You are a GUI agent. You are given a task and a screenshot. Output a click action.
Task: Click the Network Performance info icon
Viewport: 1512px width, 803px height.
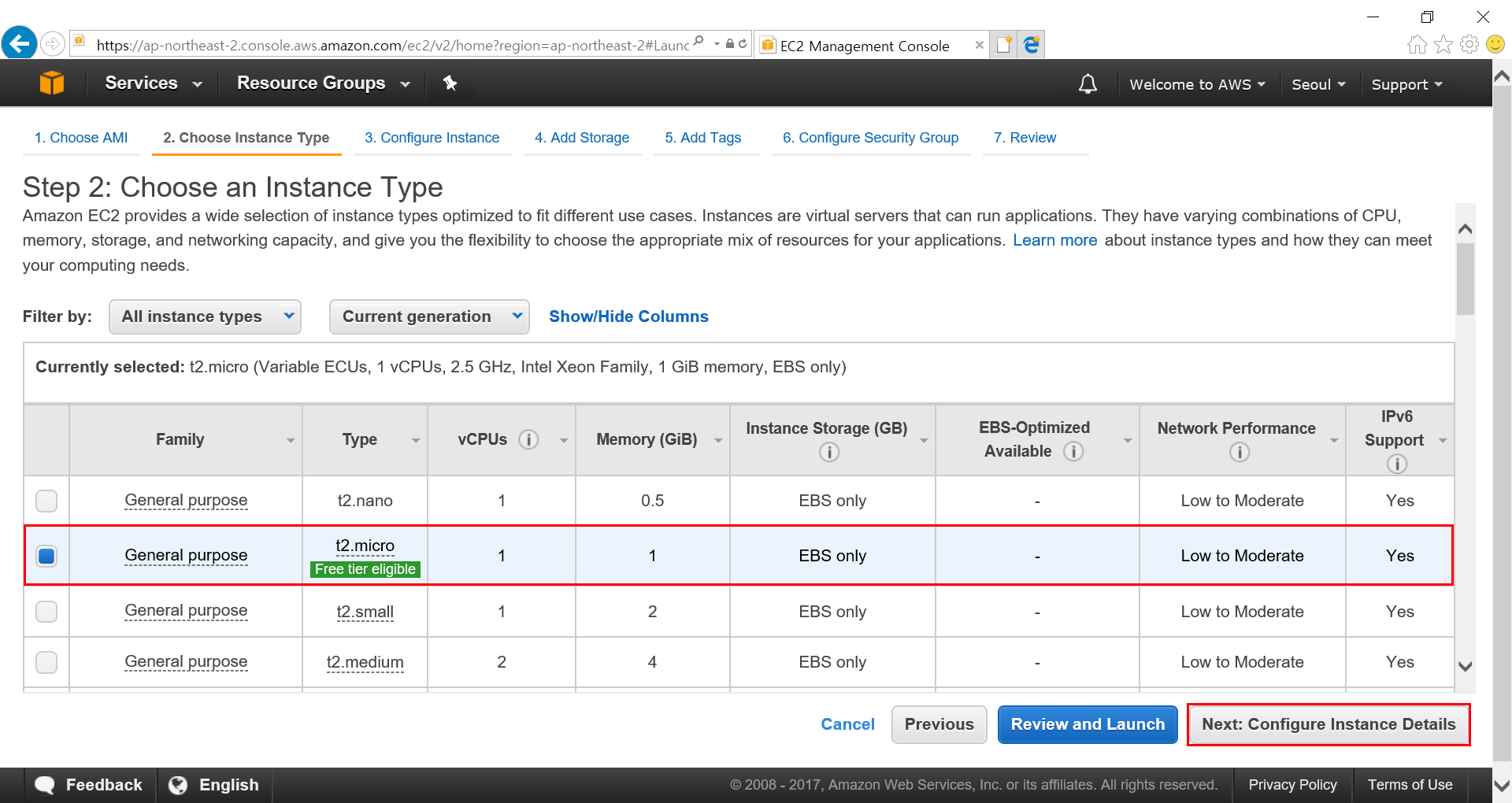1240,452
